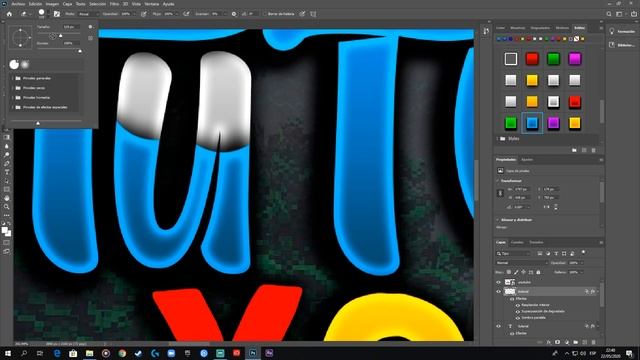The width and height of the screenshot is (640, 360).
Task: Click the lock all padlock icon
Action: (x=538, y=272)
